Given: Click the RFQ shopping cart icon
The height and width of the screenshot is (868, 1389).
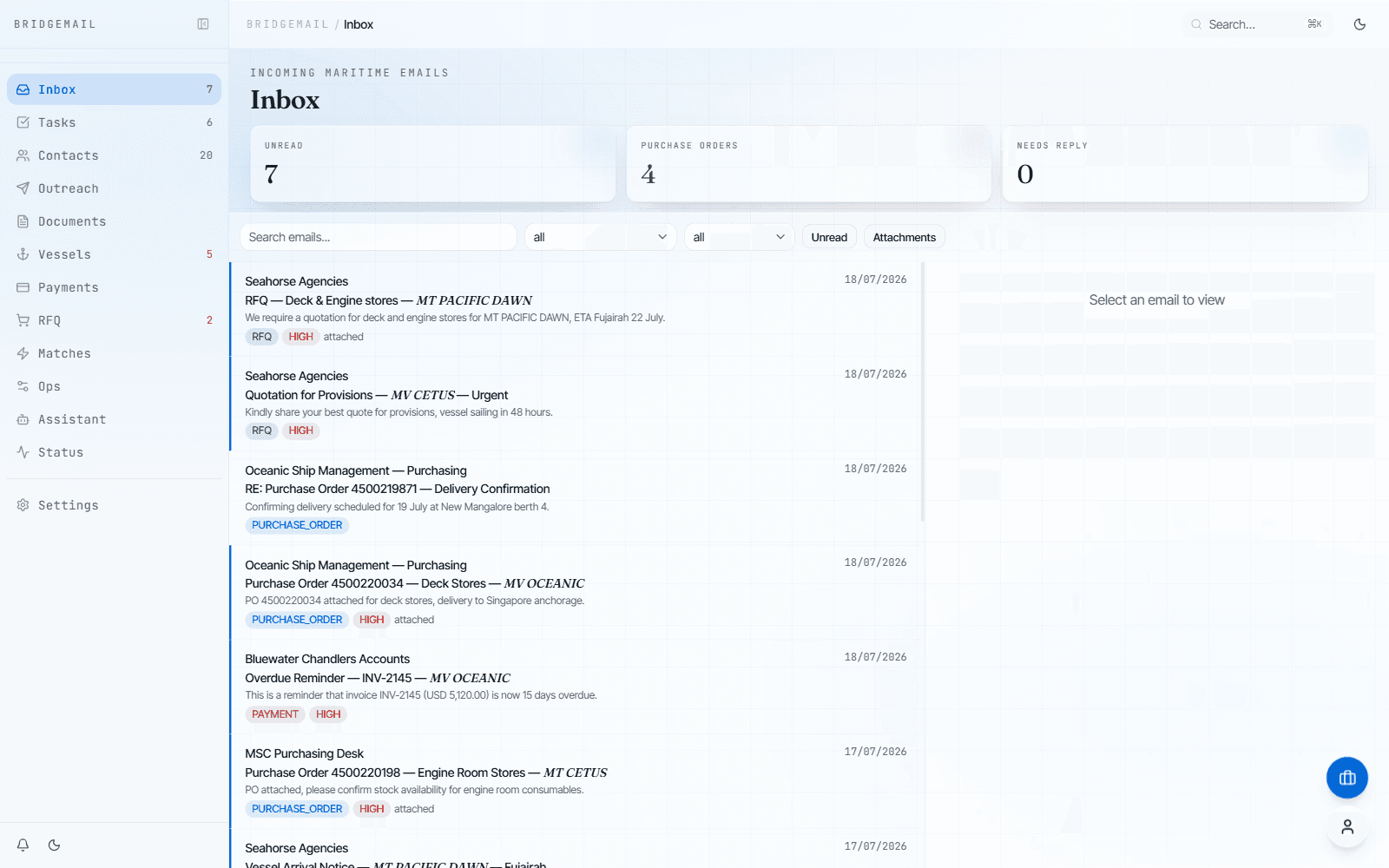Looking at the screenshot, I should click(x=23, y=320).
